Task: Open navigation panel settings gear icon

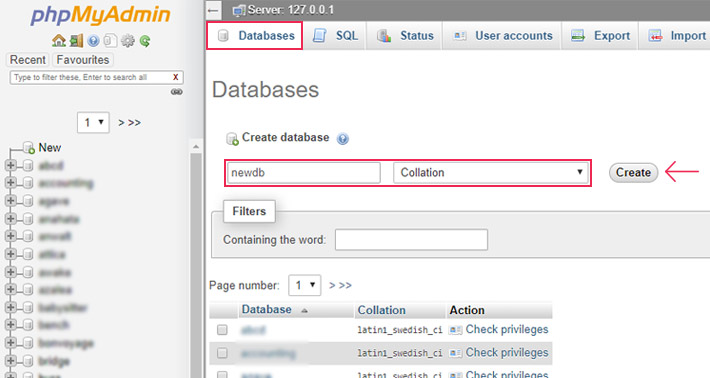Action: coord(128,41)
